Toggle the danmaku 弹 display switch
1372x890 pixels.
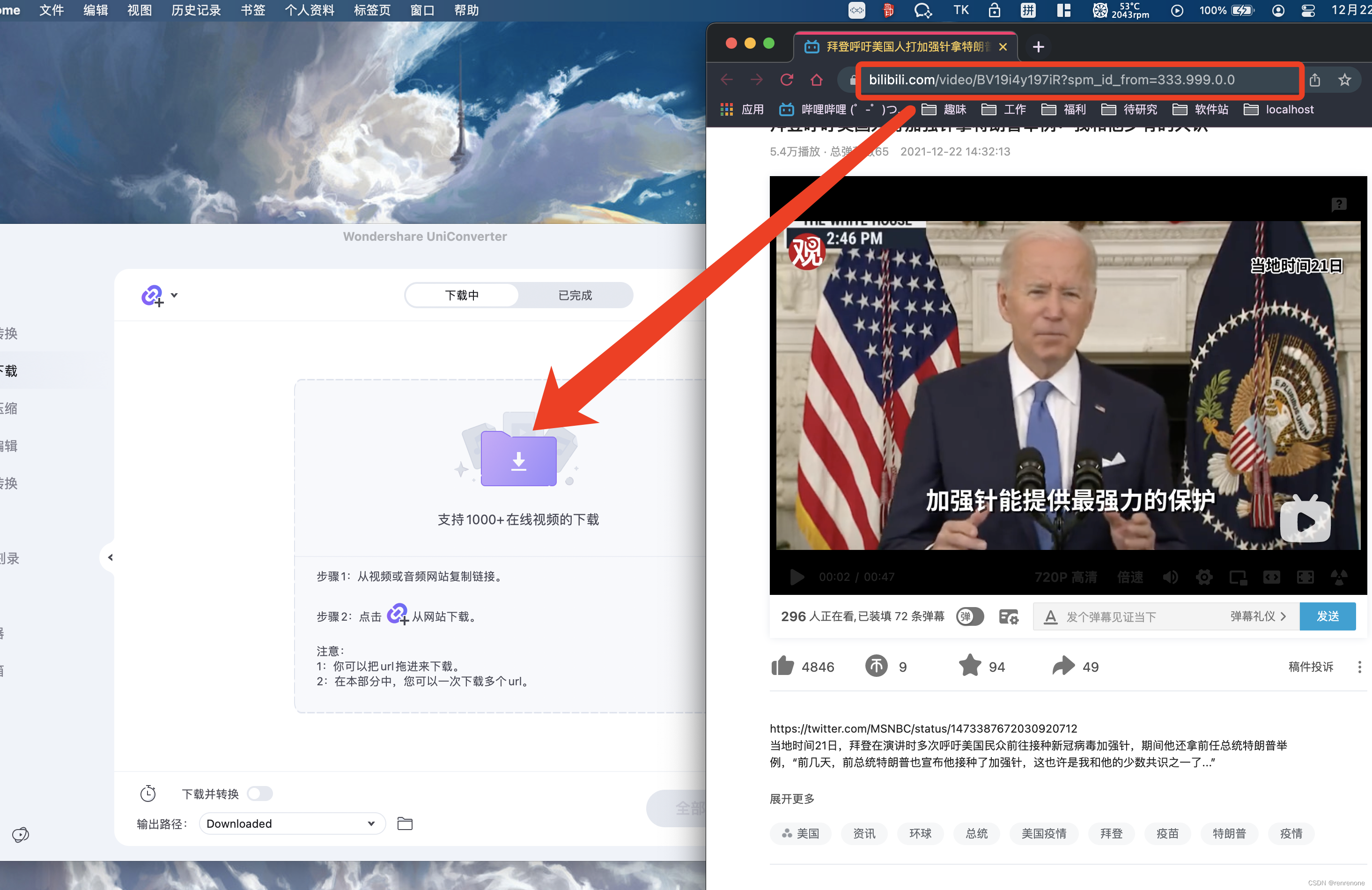click(x=970, y=616)
